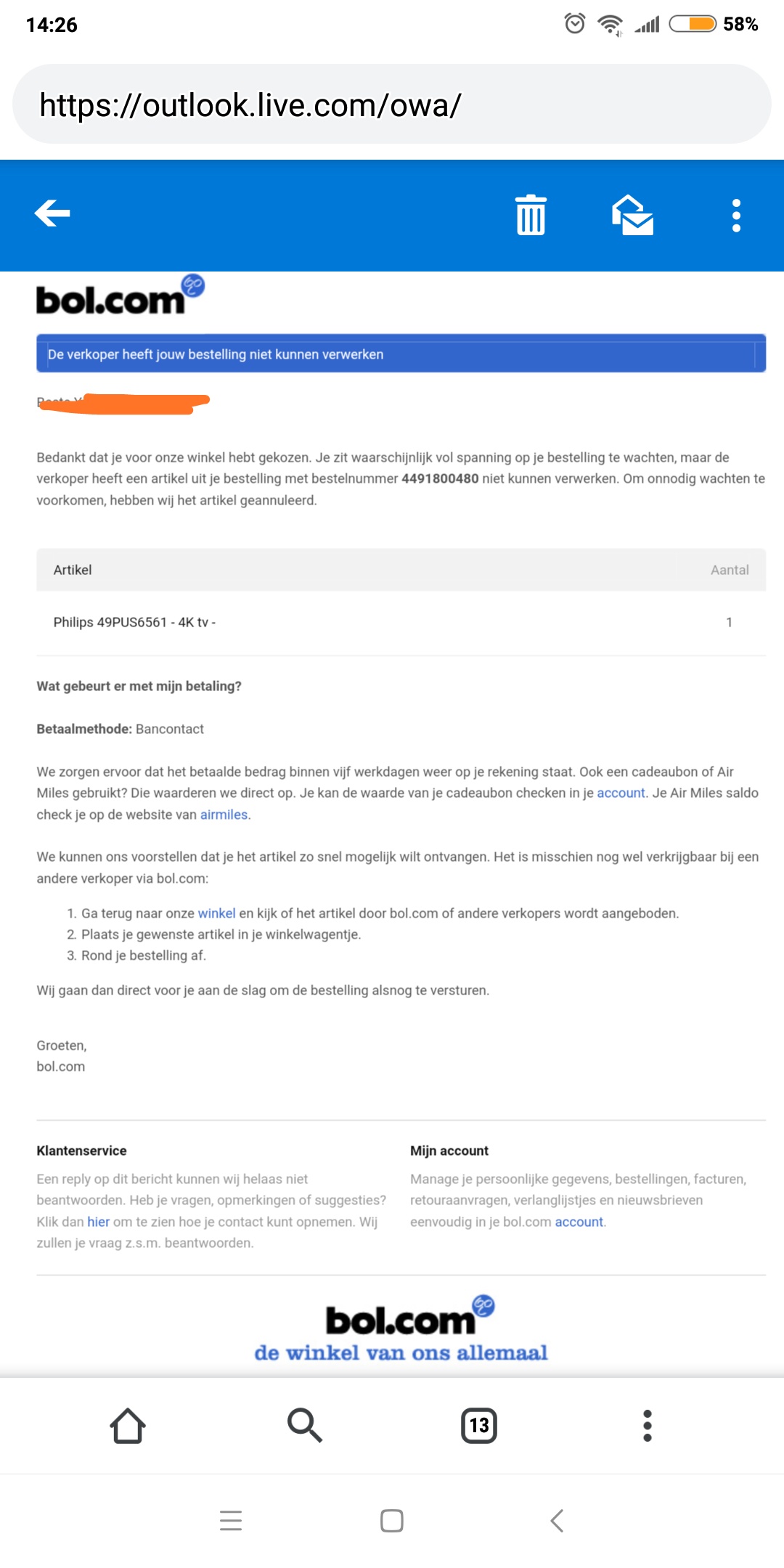Open the browser's bottom three-dot menu
The height and width of the screenshot is (1568, 784).
[x=648, y=1426]
